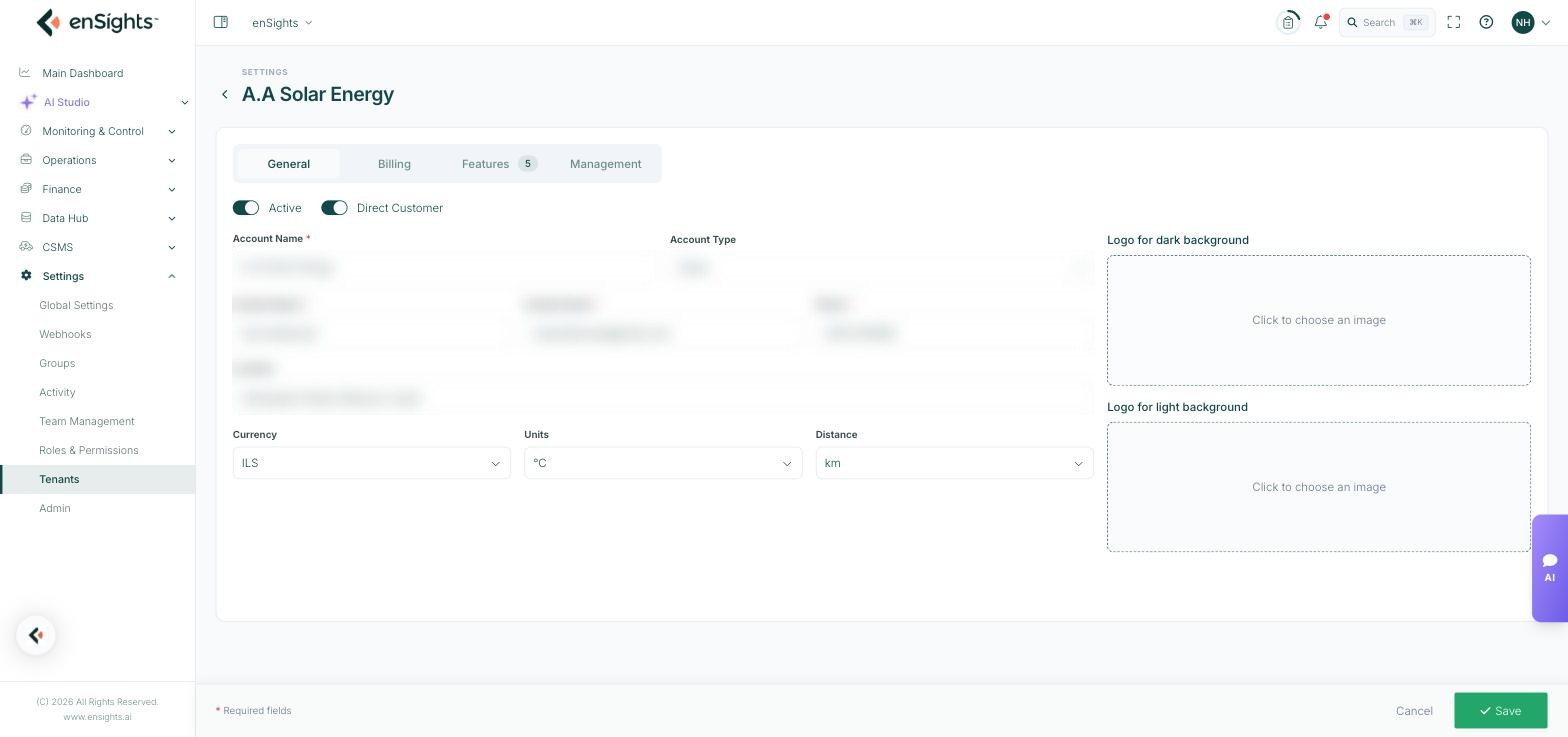
Task: Go back using the arrow beside A.A Solar Energy
Action: coord(225,94)
